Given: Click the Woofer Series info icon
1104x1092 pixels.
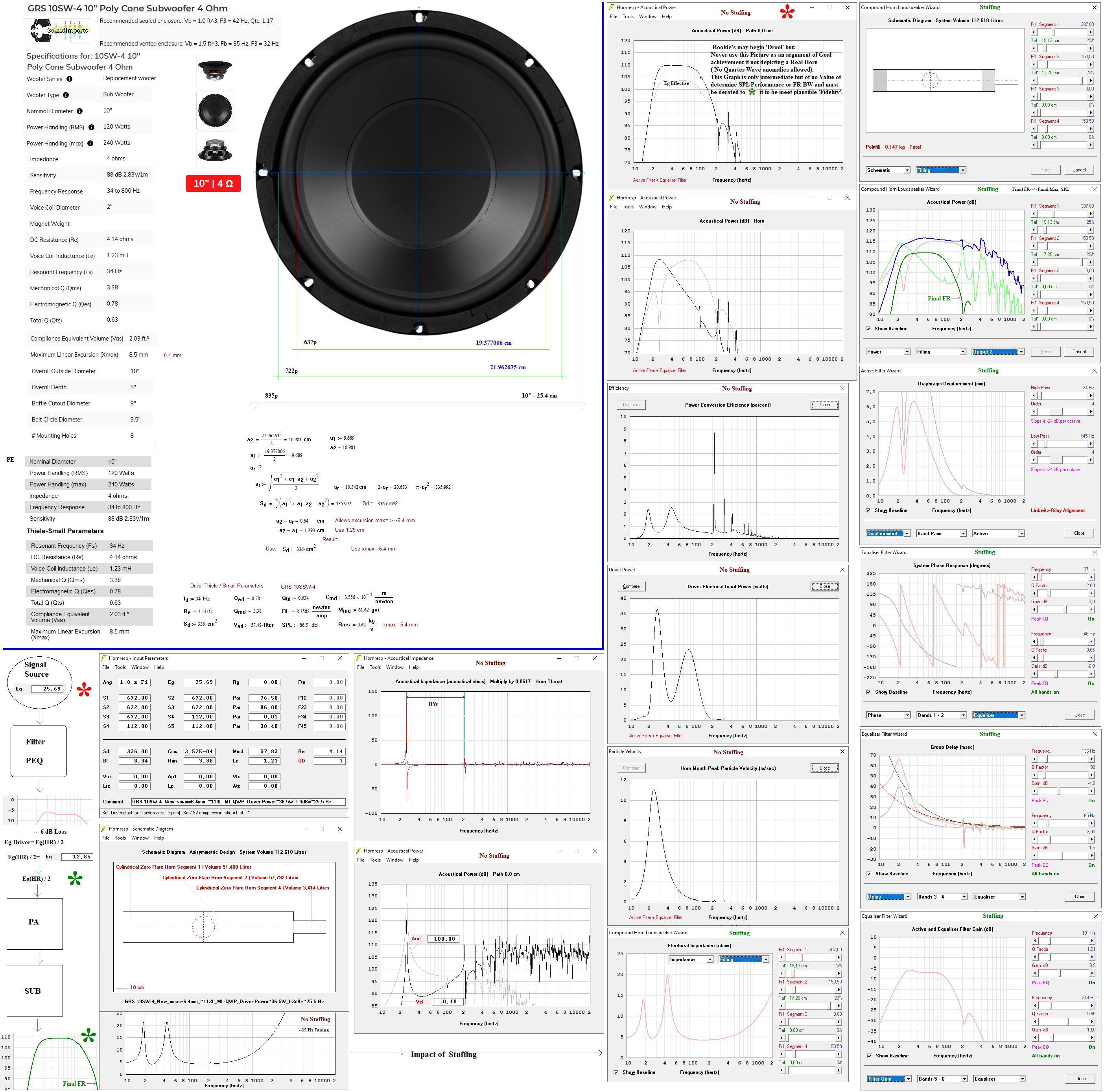Looking at the screenshot, I should click(70, 79).
